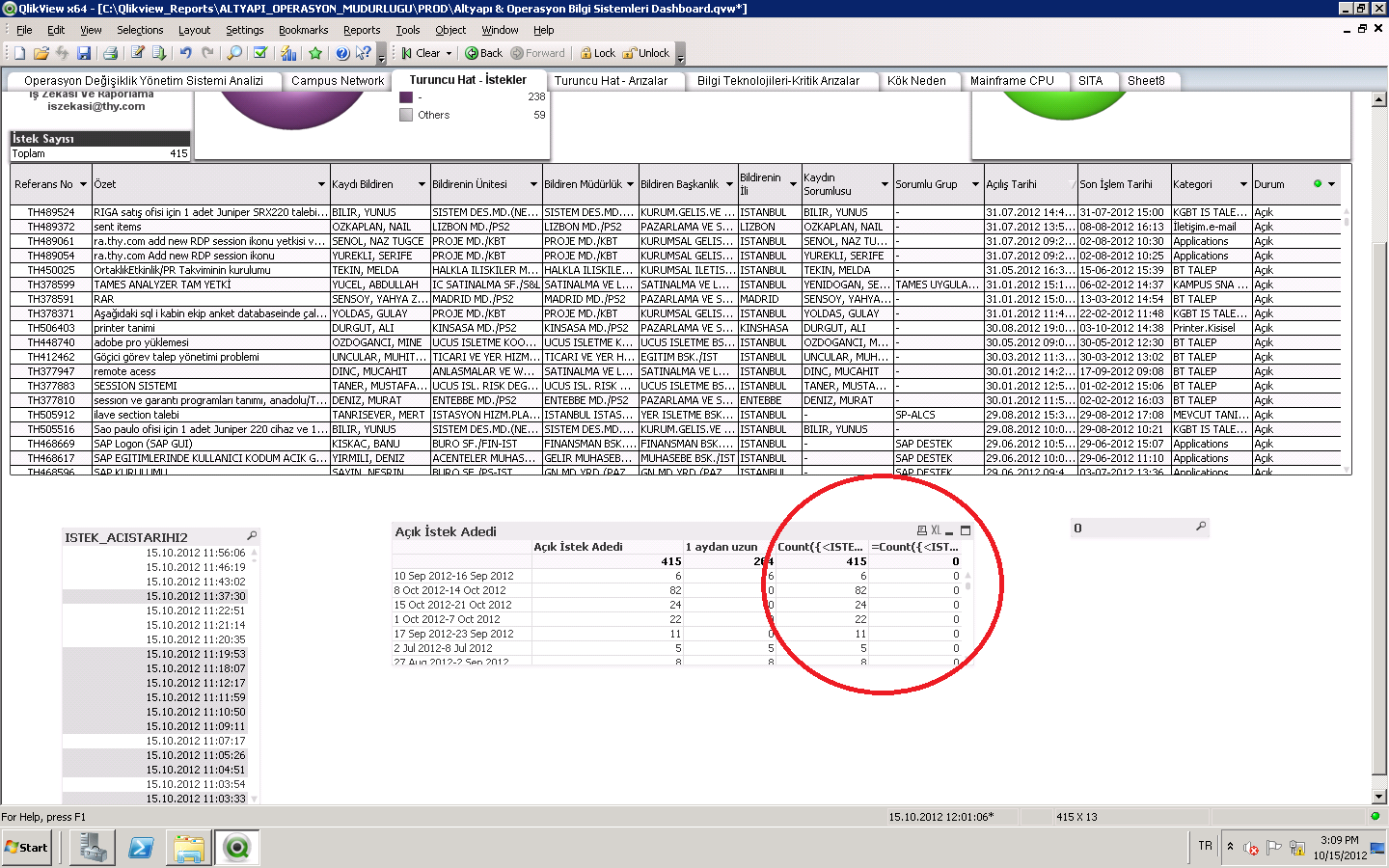Screen dimensions: 1389x868
Task: Open Windows Explorer from the taskbar
Action: 189,848
